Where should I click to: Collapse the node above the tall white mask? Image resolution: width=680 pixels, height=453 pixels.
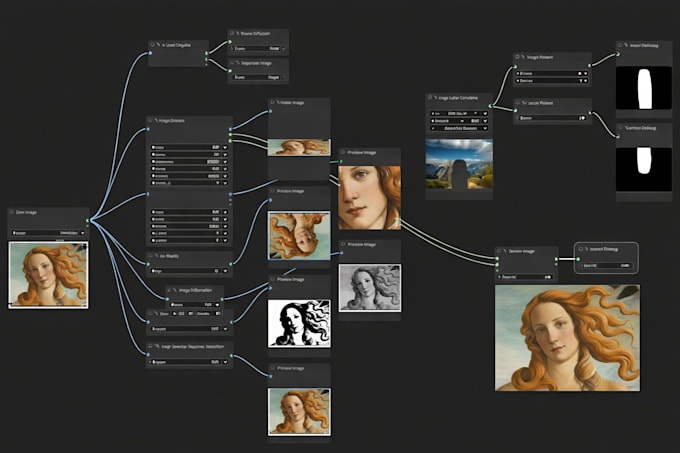(620, 45)
